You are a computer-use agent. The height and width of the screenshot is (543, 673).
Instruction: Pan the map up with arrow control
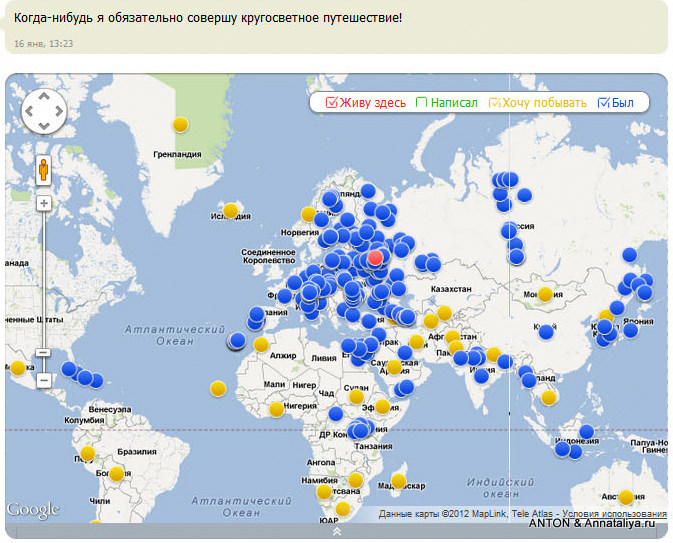click(44, 97)
